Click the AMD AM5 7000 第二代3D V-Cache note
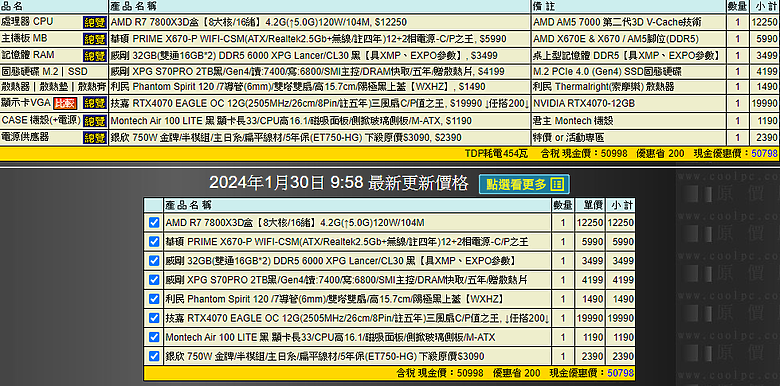 pos(617,22)
